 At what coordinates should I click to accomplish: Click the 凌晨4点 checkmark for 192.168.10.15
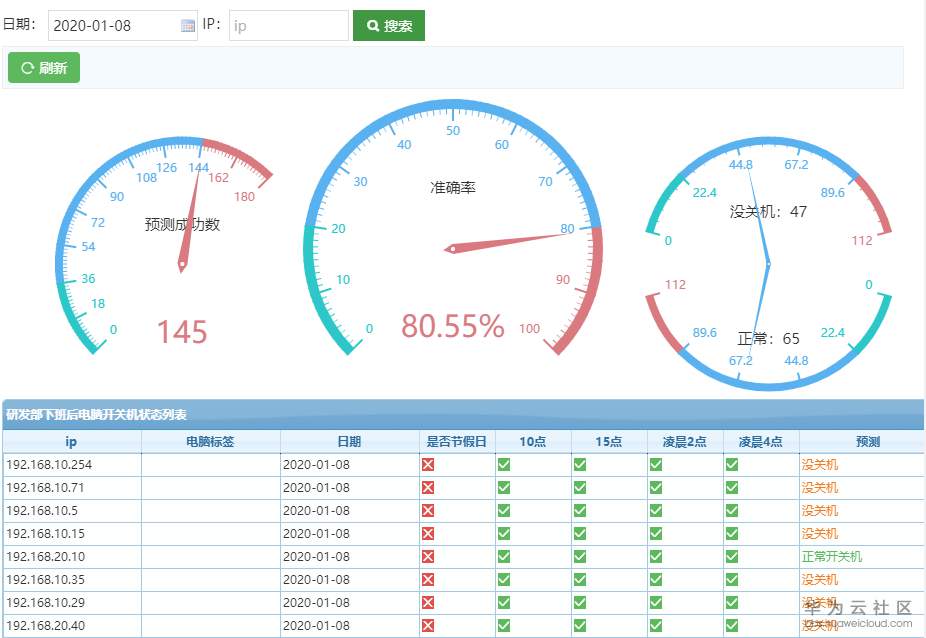(732, 533)
